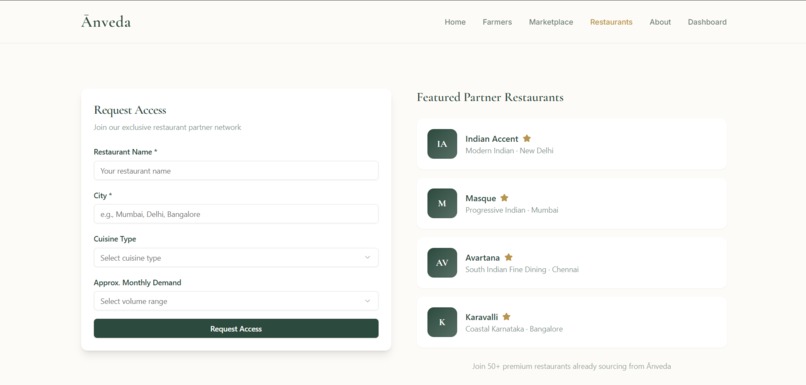Image resolution: width=806 pixels, height=385 pixels.
Task: Click the star beside Karavalli
Action: (506, 317)
